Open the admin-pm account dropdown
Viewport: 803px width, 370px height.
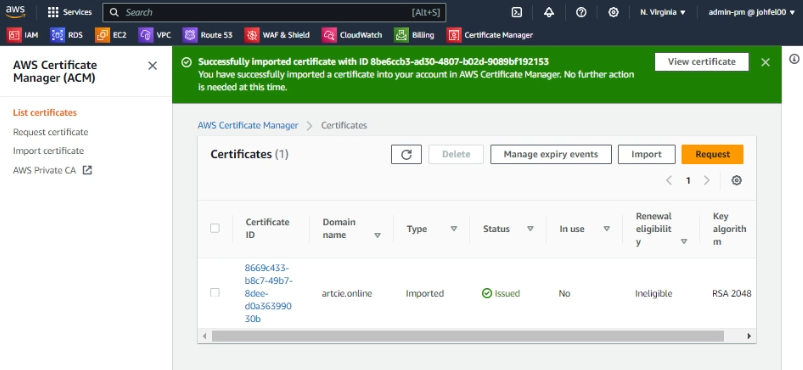[x=751, y=12]
